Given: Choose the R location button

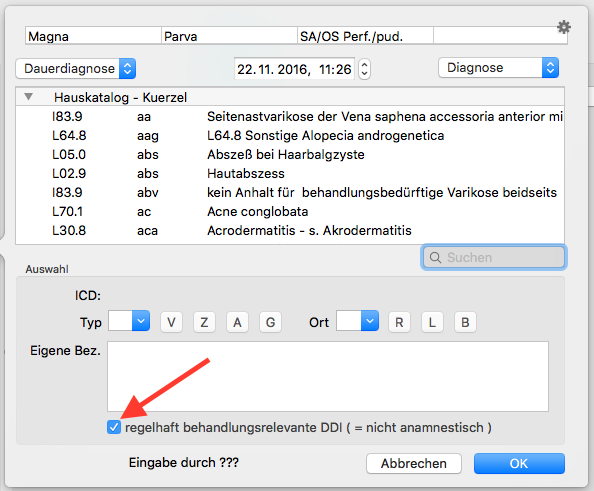Looking at the screenshot, I should [399, 322].
